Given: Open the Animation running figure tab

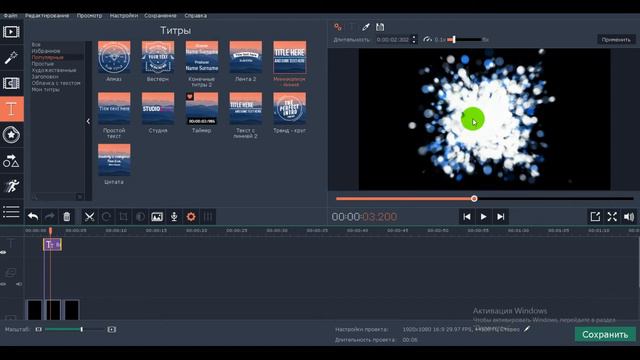Looking at the screenshot, I should (11, 186).
